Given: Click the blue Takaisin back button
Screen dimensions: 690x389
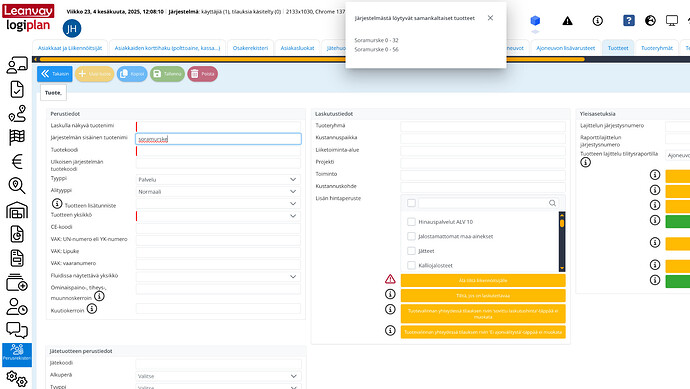Looking at the screenshot, I should pyautogui.click(x=55, y=74).
